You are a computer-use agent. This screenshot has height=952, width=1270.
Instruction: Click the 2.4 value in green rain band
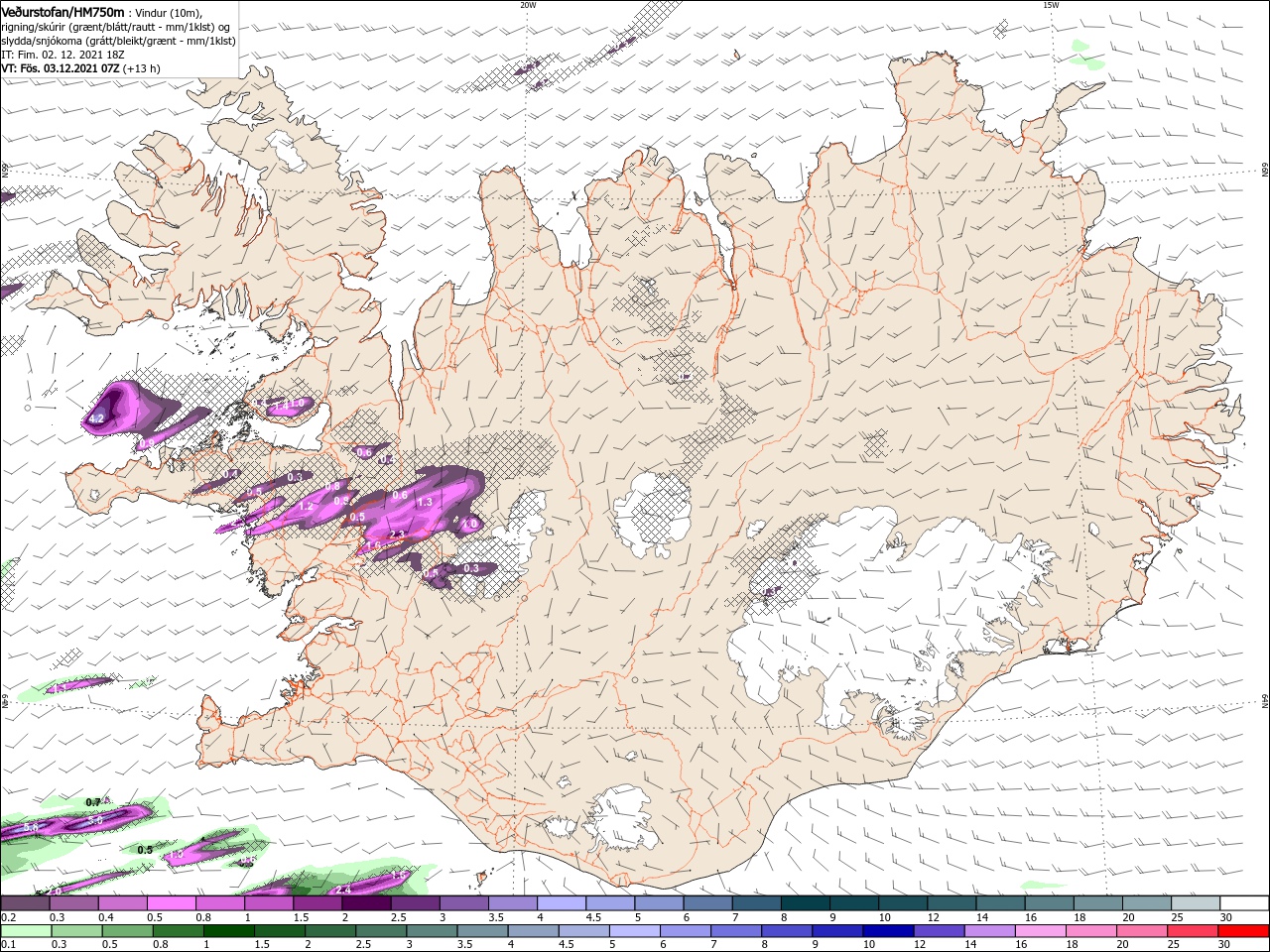344,890
